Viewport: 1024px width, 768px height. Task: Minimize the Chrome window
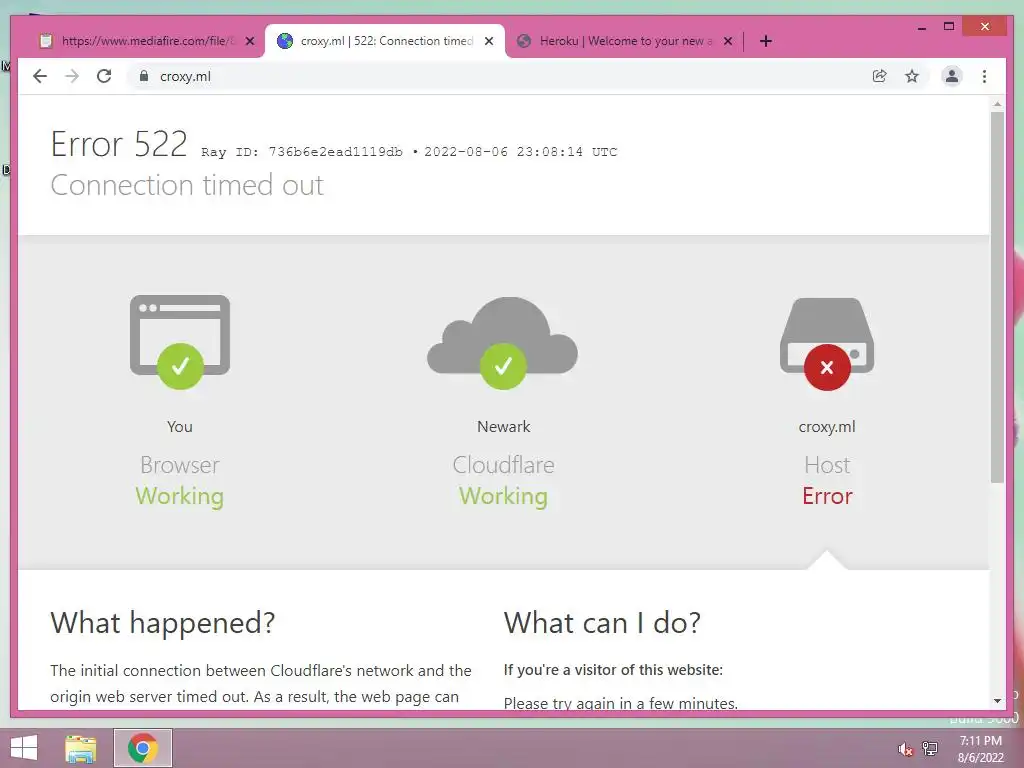921,27
